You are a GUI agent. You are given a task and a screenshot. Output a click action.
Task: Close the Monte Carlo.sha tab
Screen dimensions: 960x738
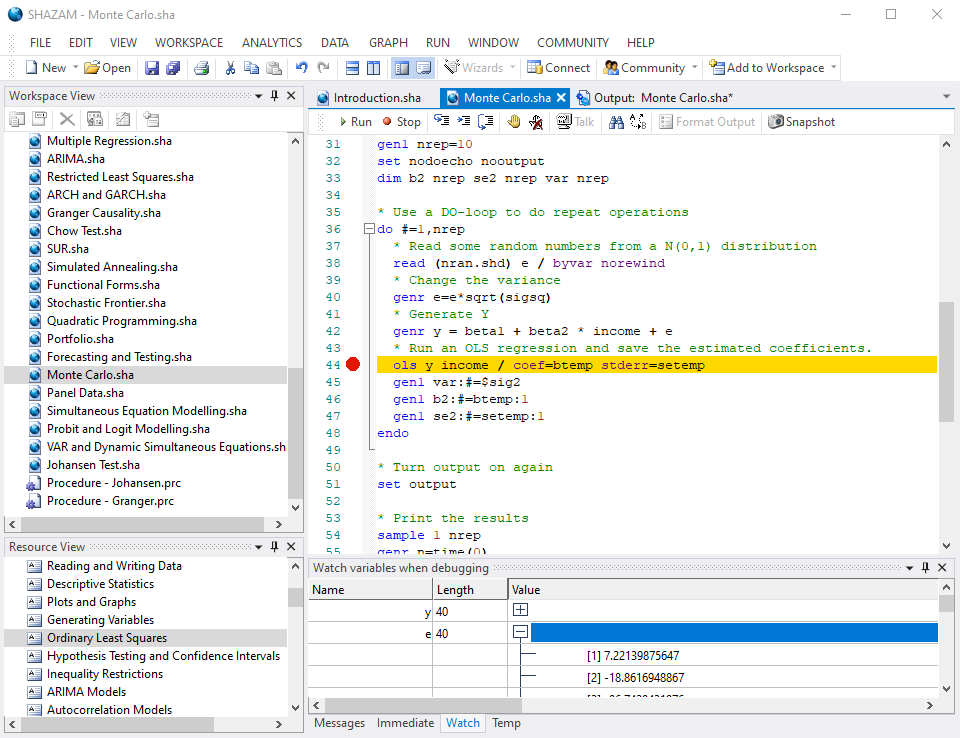[561, 98]
